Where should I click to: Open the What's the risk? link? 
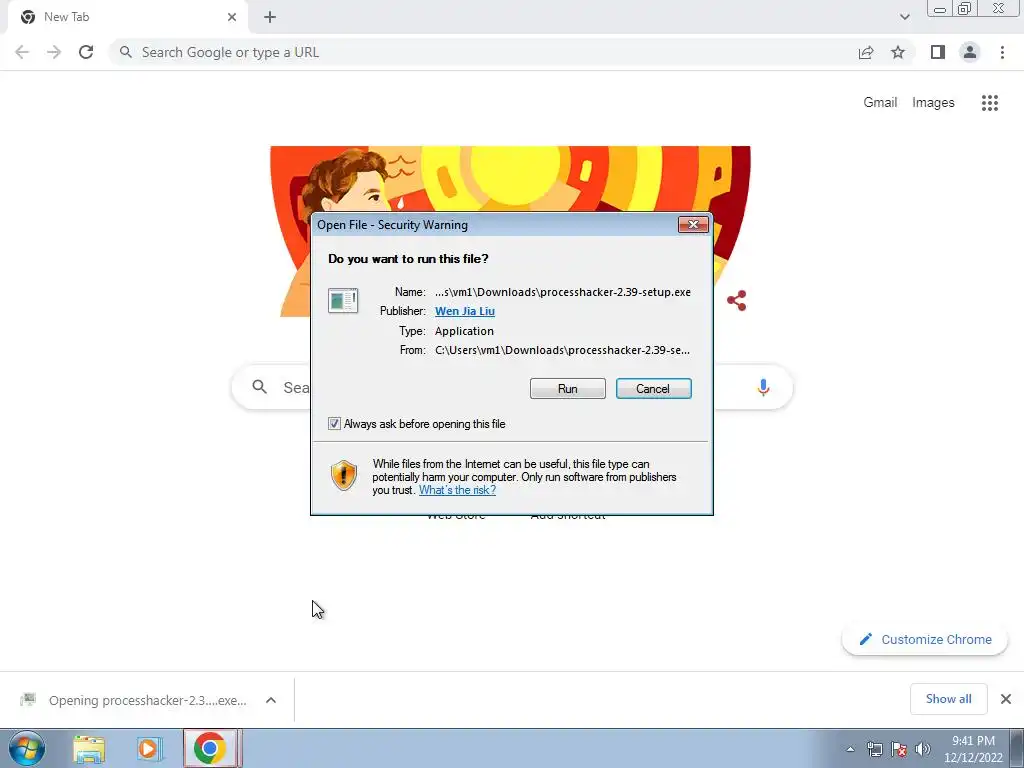(457, 490)
